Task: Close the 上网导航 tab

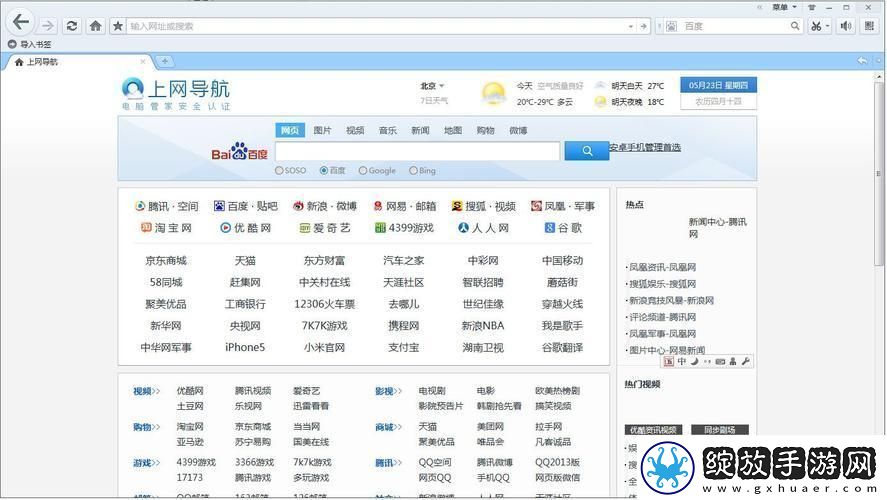Action: (143, 62)
